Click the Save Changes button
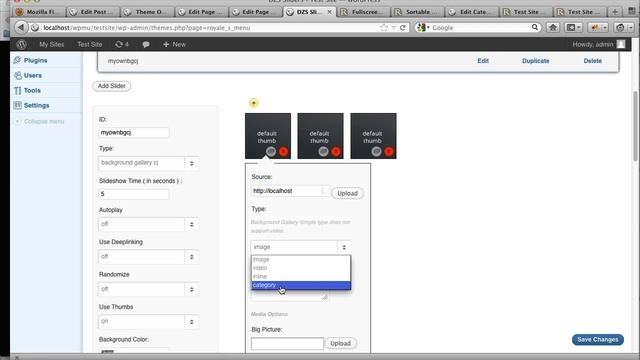This screenshot has height=360, width=640. (x=598, y=339)
